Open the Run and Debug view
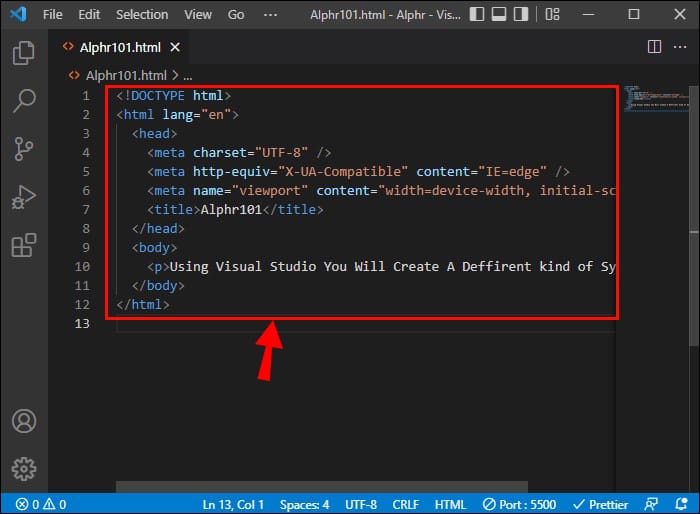The height and width of the screenshot is (514, 700). pyautogui.click(x=24, y=197)
